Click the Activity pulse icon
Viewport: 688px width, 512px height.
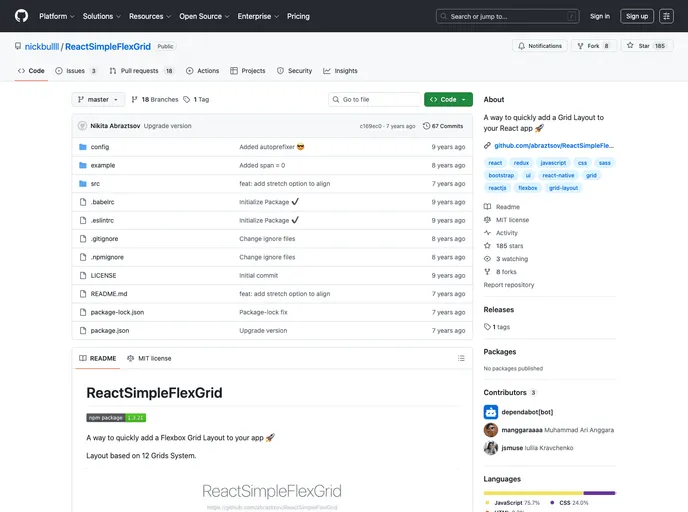(487, 233)
